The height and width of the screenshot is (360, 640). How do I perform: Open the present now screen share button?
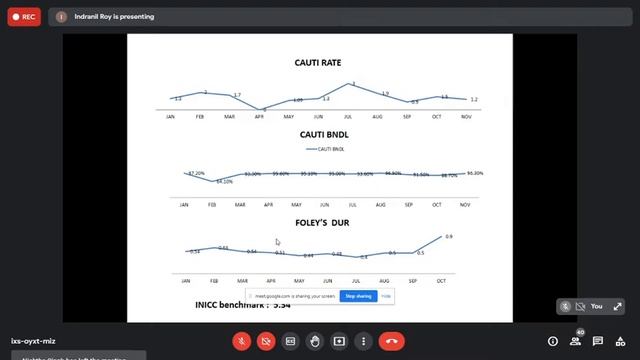point(339,341)
